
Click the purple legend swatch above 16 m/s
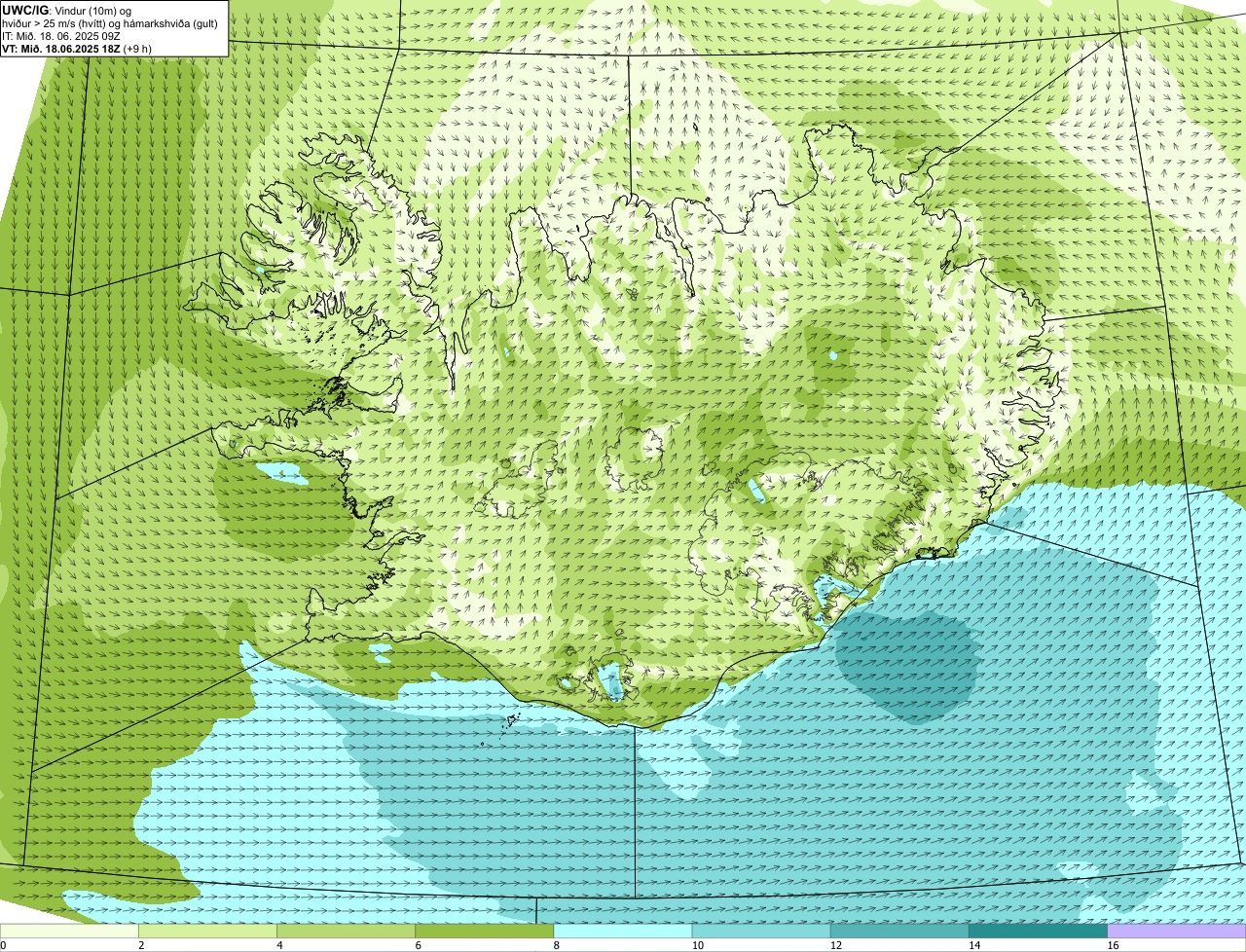pos(1177,931)
